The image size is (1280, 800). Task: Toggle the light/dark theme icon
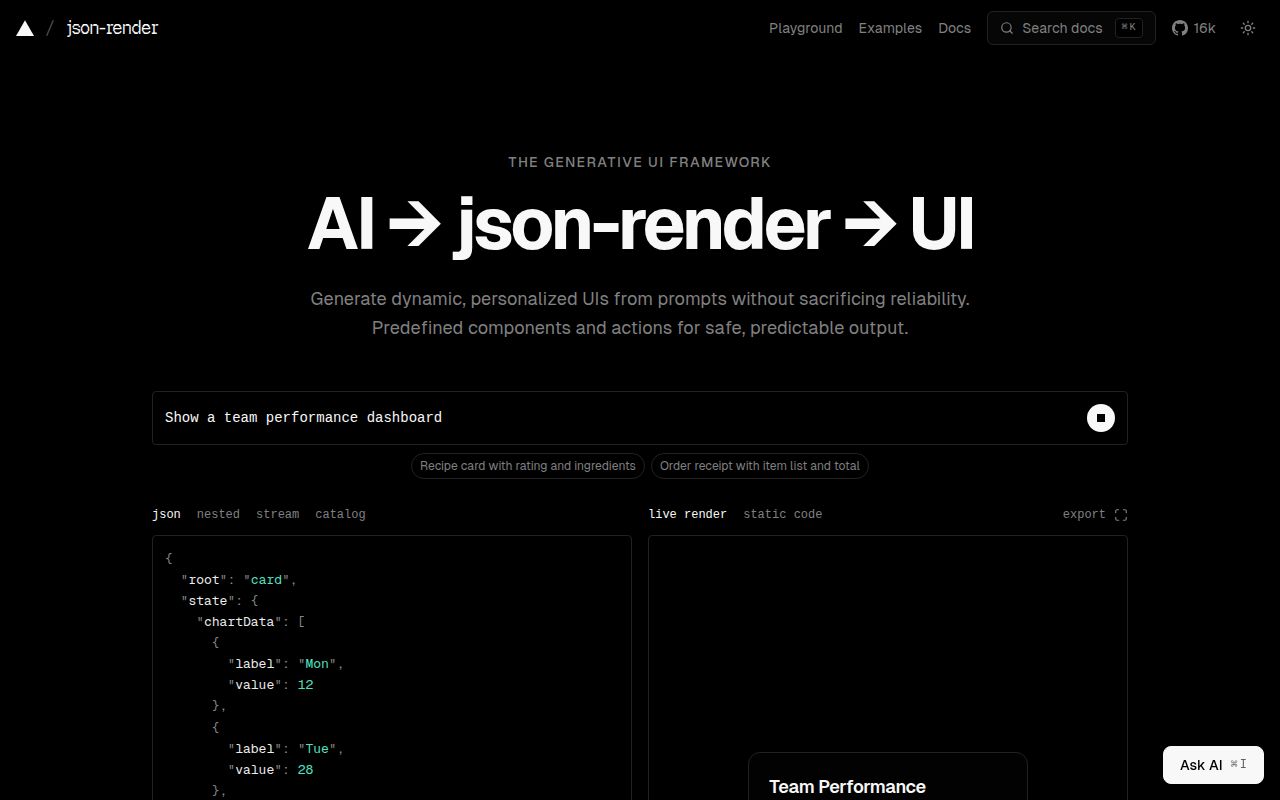click(x=1248, y=28)
